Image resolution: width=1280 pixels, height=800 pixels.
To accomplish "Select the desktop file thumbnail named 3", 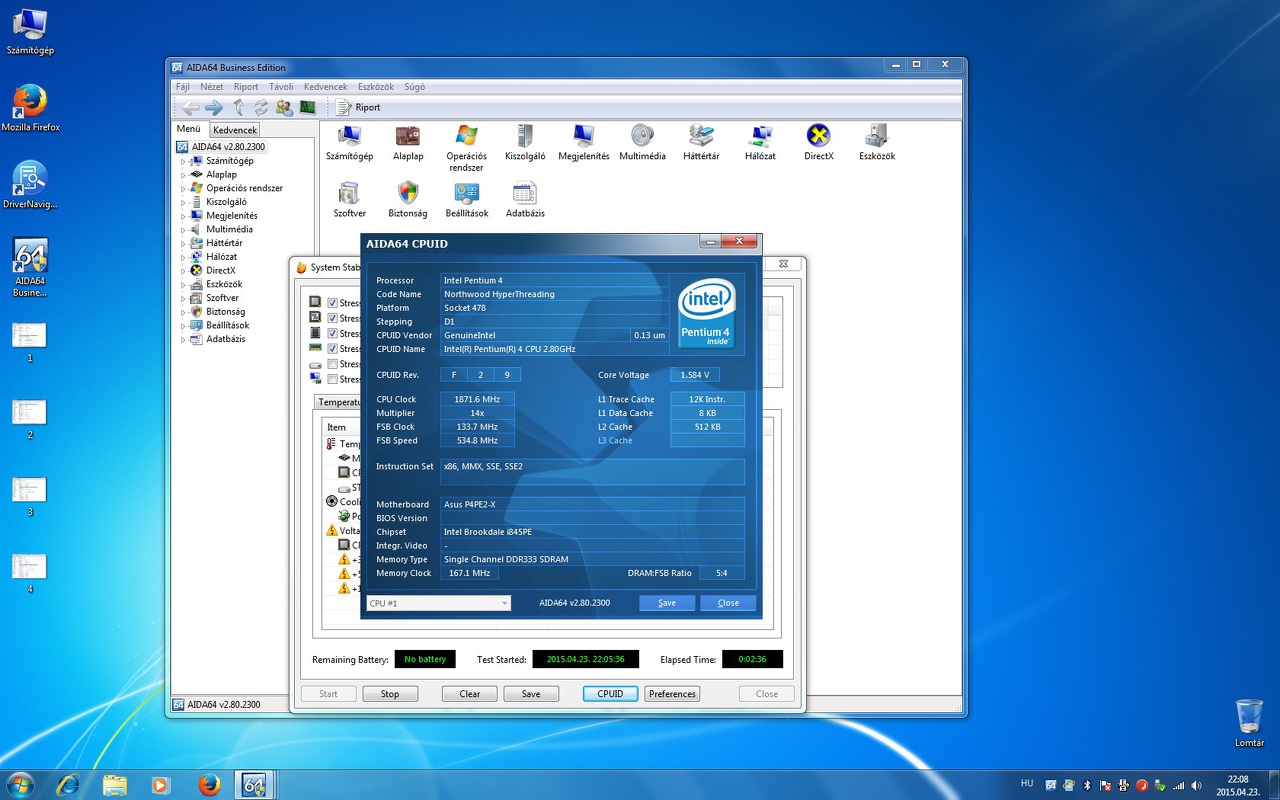I will [x=30, y=496].
